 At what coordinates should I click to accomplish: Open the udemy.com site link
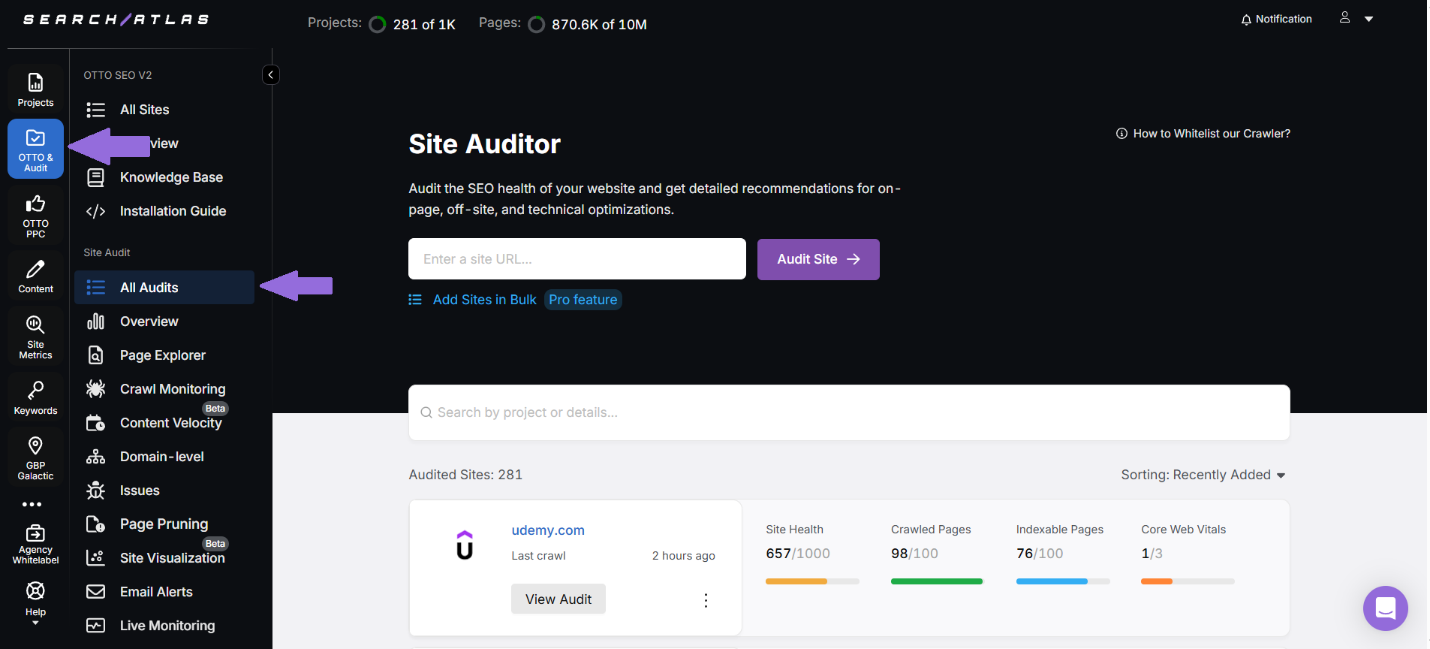[548, 530]
